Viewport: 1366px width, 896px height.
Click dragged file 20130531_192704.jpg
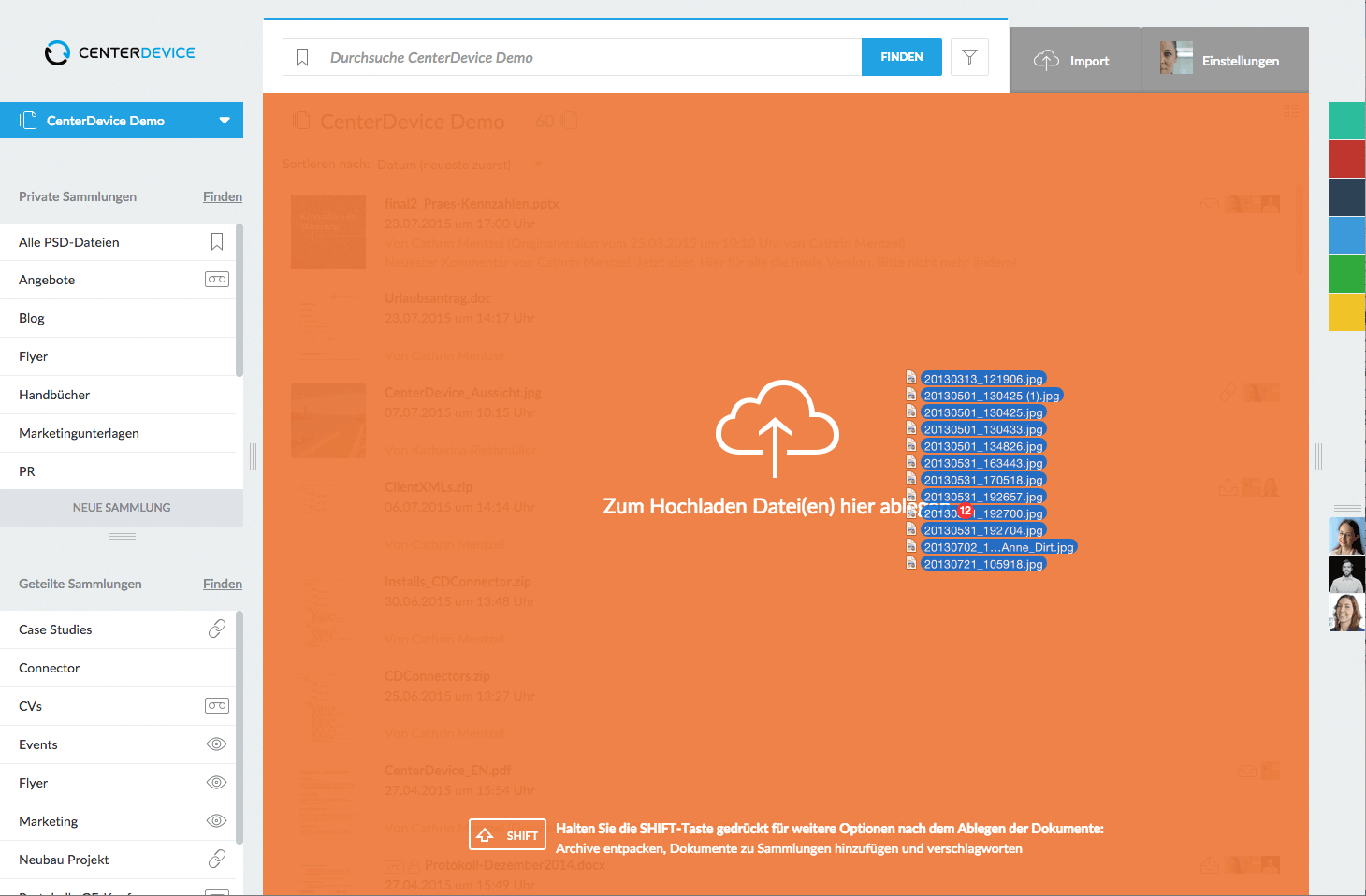coord(982,530)
